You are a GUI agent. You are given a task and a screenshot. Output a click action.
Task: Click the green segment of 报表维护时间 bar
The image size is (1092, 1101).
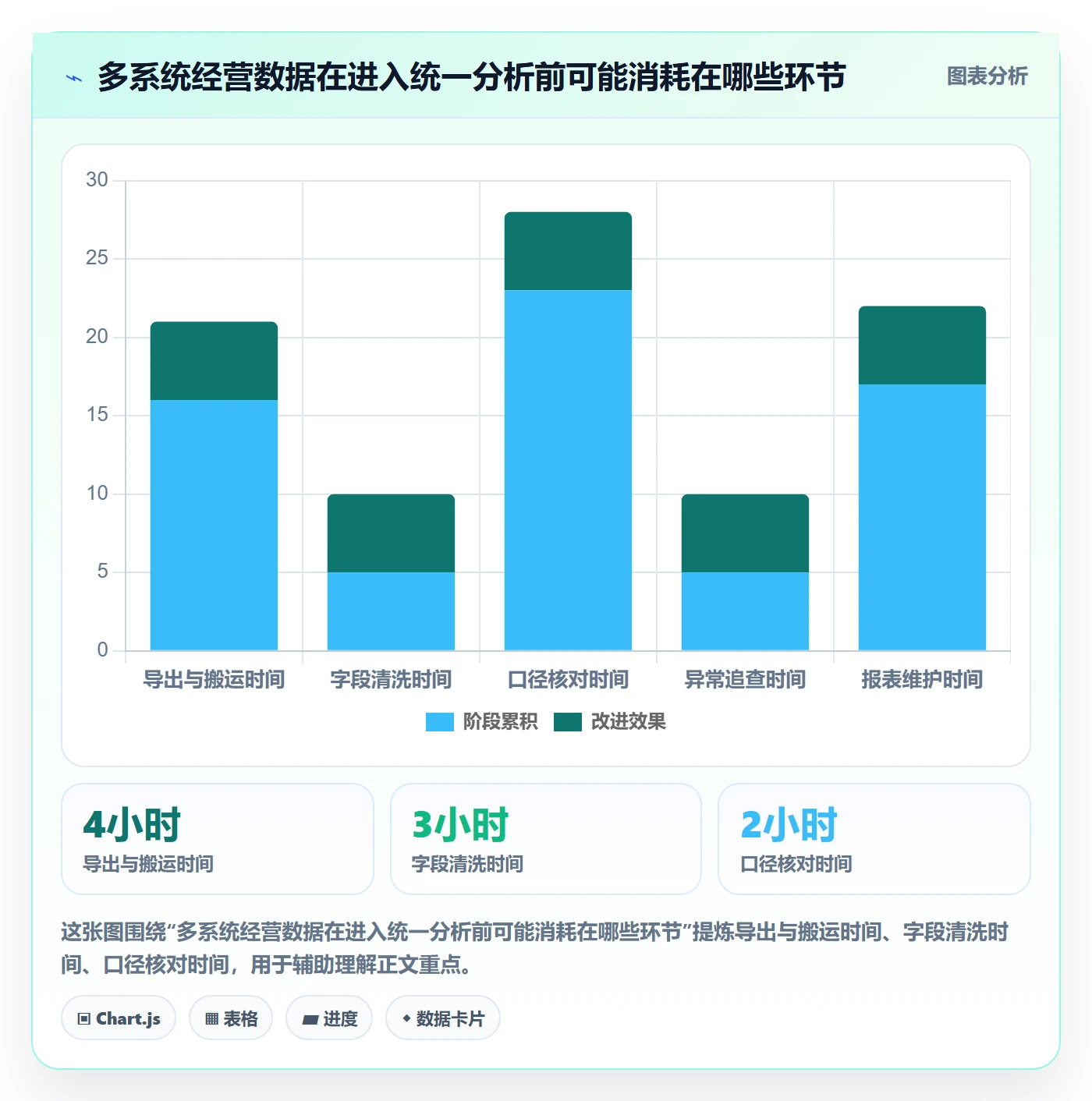[x=922, y=345]
